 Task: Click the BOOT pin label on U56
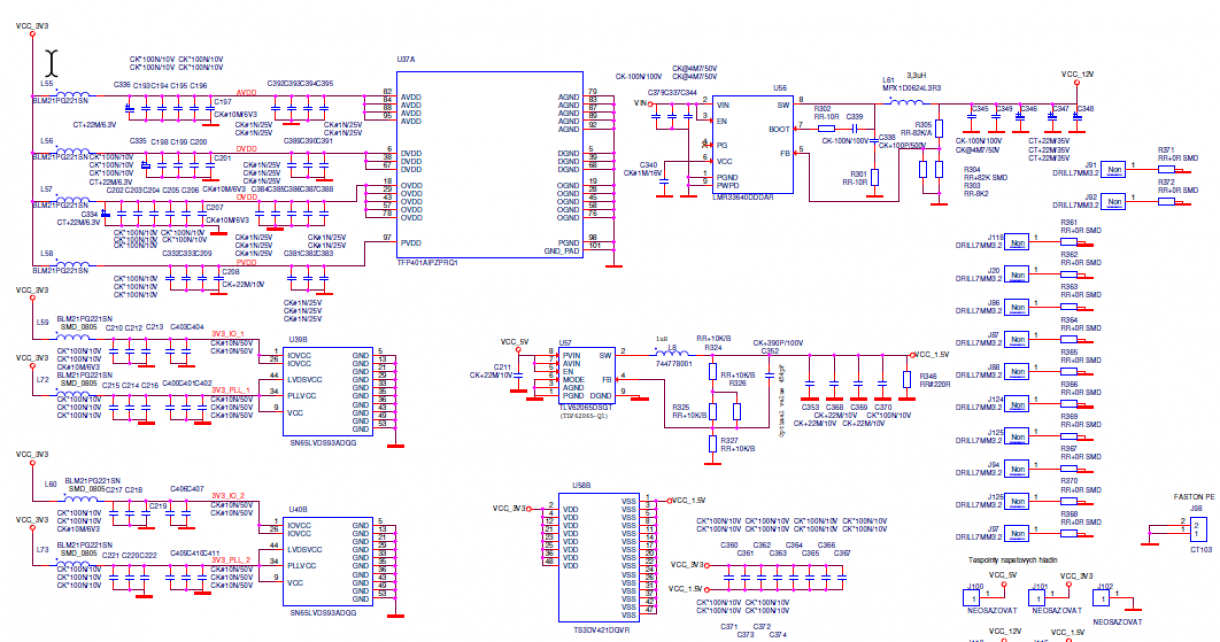pos(779,127)
